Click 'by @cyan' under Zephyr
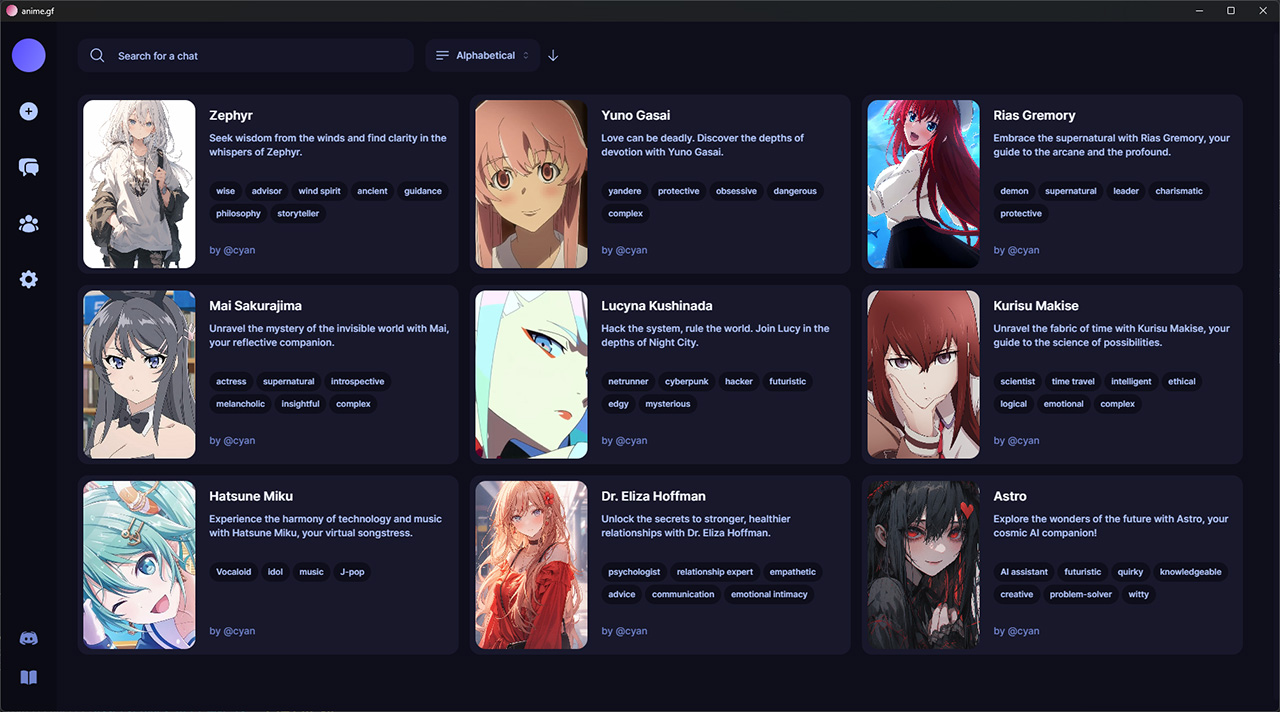Viewport: 1280px width, 712px height. point(232,250)
